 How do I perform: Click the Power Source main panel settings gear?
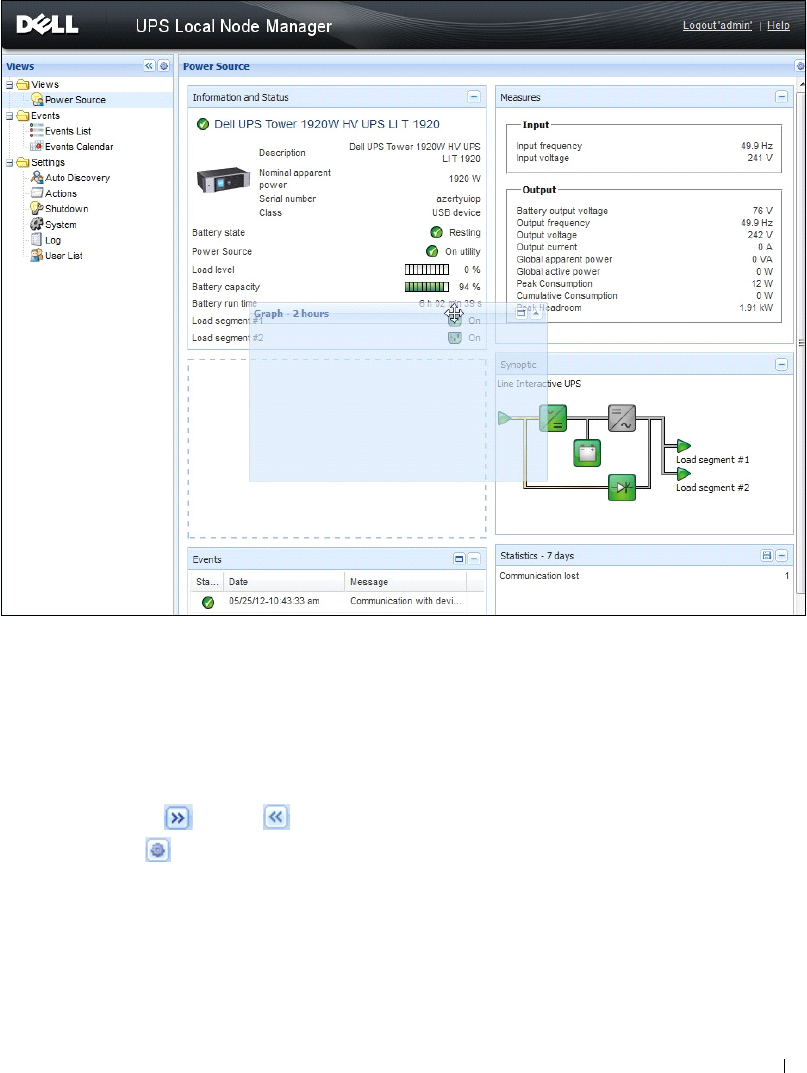coord(799,66)
